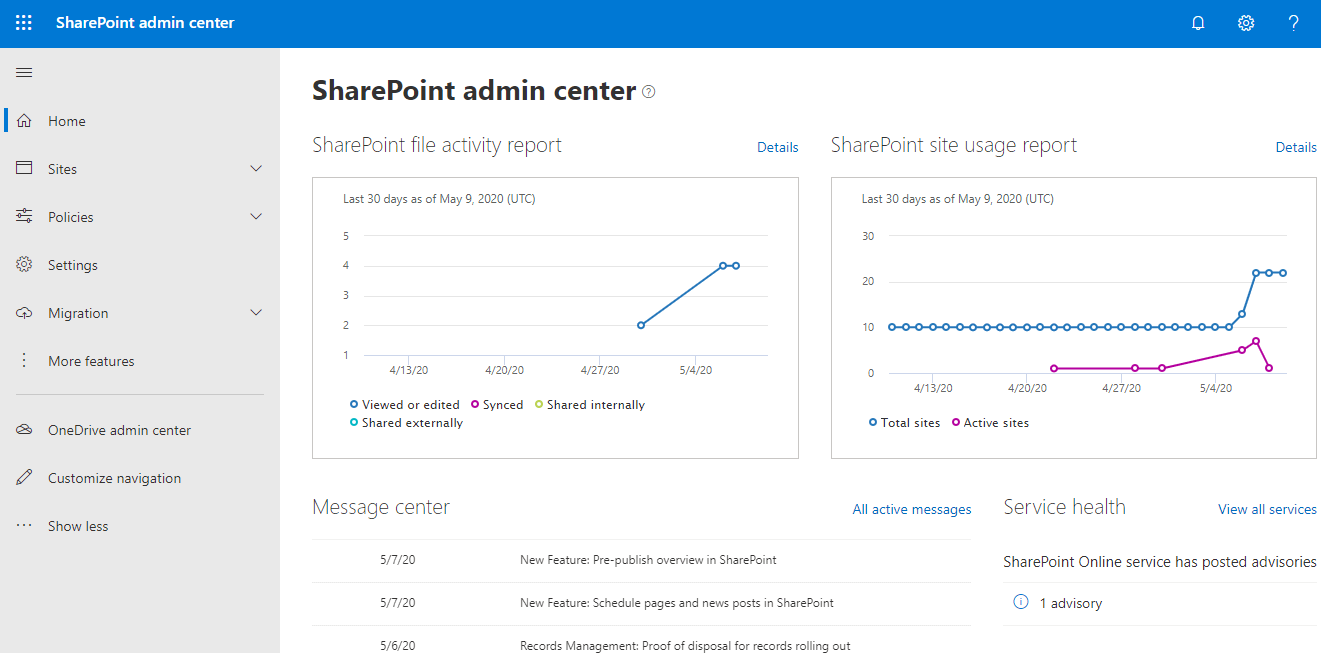Toggle the Shared externally legend item
The height and width of the screenshot is (653, 1321).
(406, 423)
